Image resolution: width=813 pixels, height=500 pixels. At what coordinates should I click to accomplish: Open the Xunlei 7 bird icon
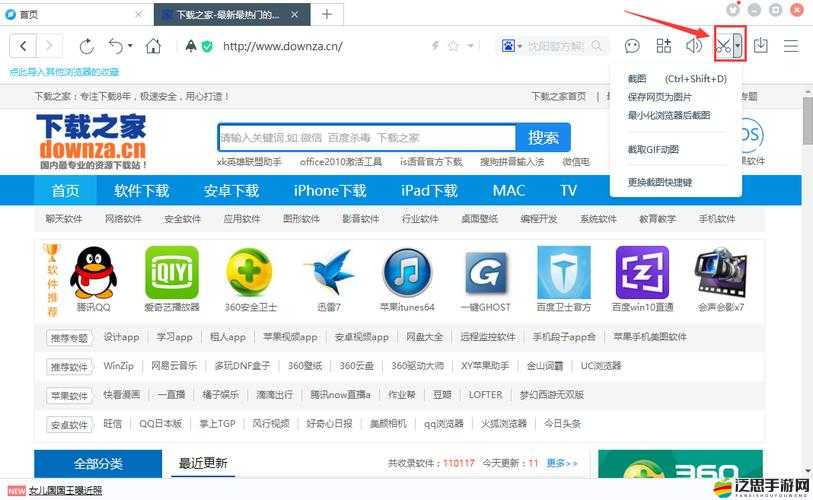click(x=329, y=272)
